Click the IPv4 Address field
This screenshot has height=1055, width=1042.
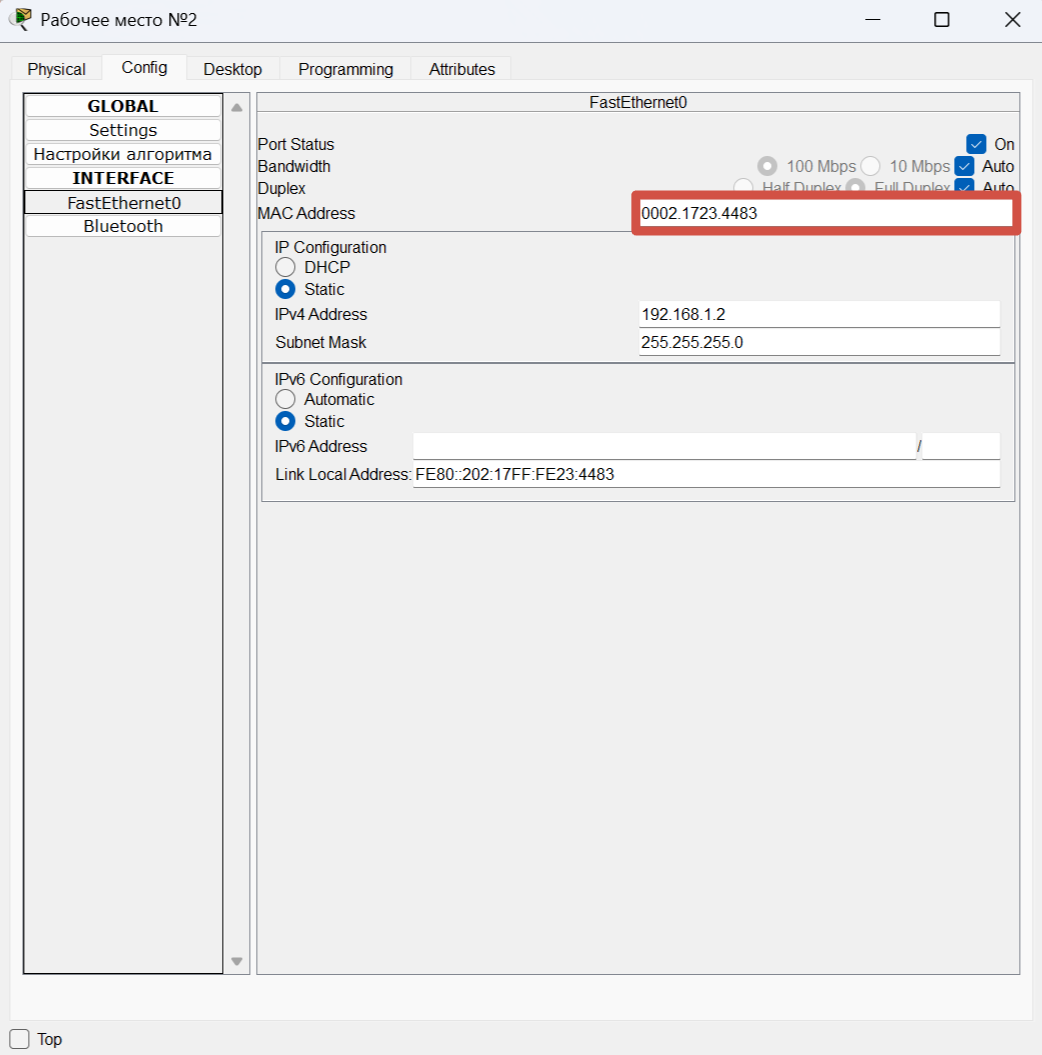[x=819, y=314]
